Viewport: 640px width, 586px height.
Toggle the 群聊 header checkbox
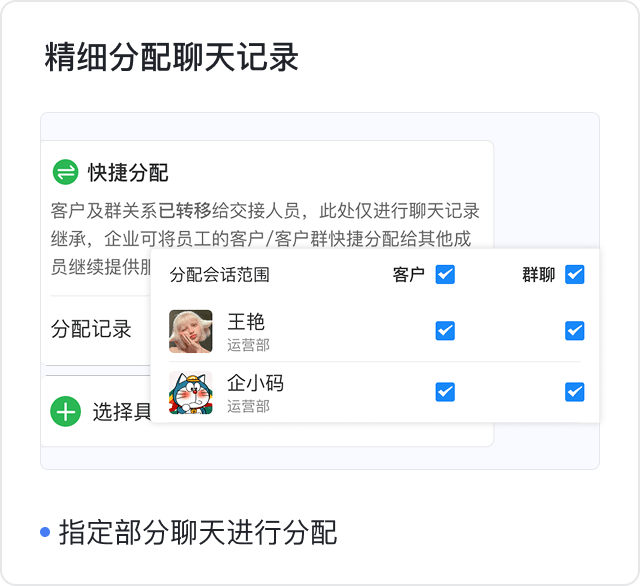coord(574,274)
